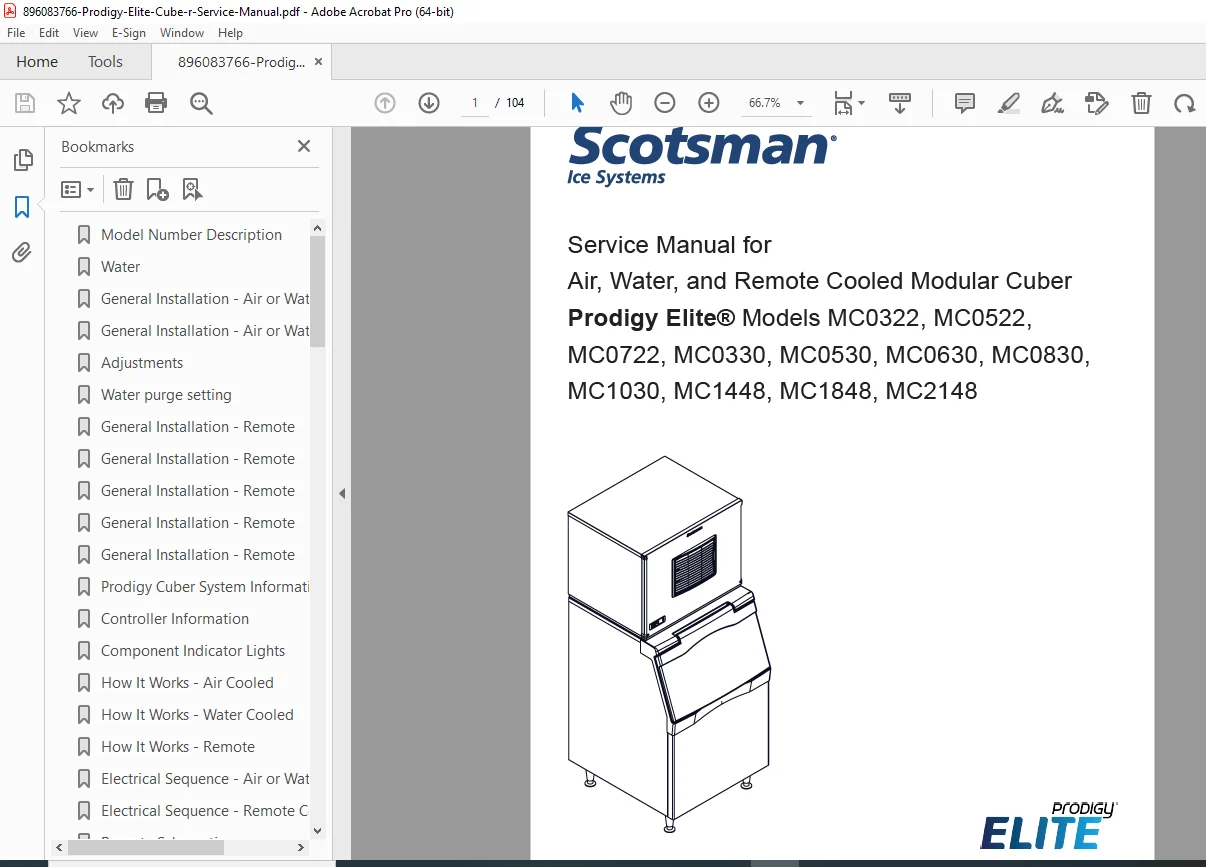The height and width of the screenshot is (867, 1206).
Task: Go to How It Works - Remote
Action: pyautogui.click(x=178, y=747)
